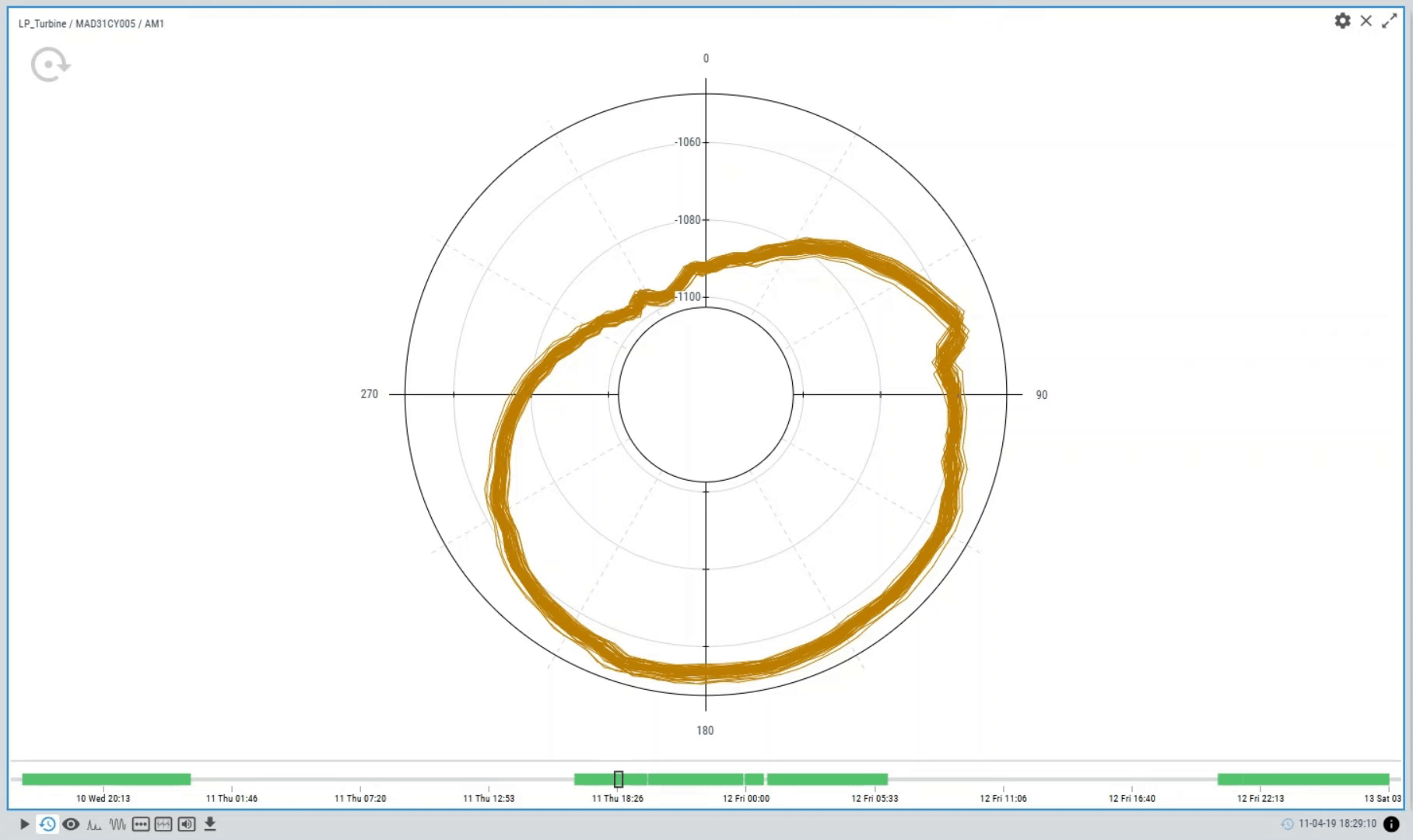Close the polar plot panel
1413x840 pixels.
pyautogui.click(x=1366, y=21)
